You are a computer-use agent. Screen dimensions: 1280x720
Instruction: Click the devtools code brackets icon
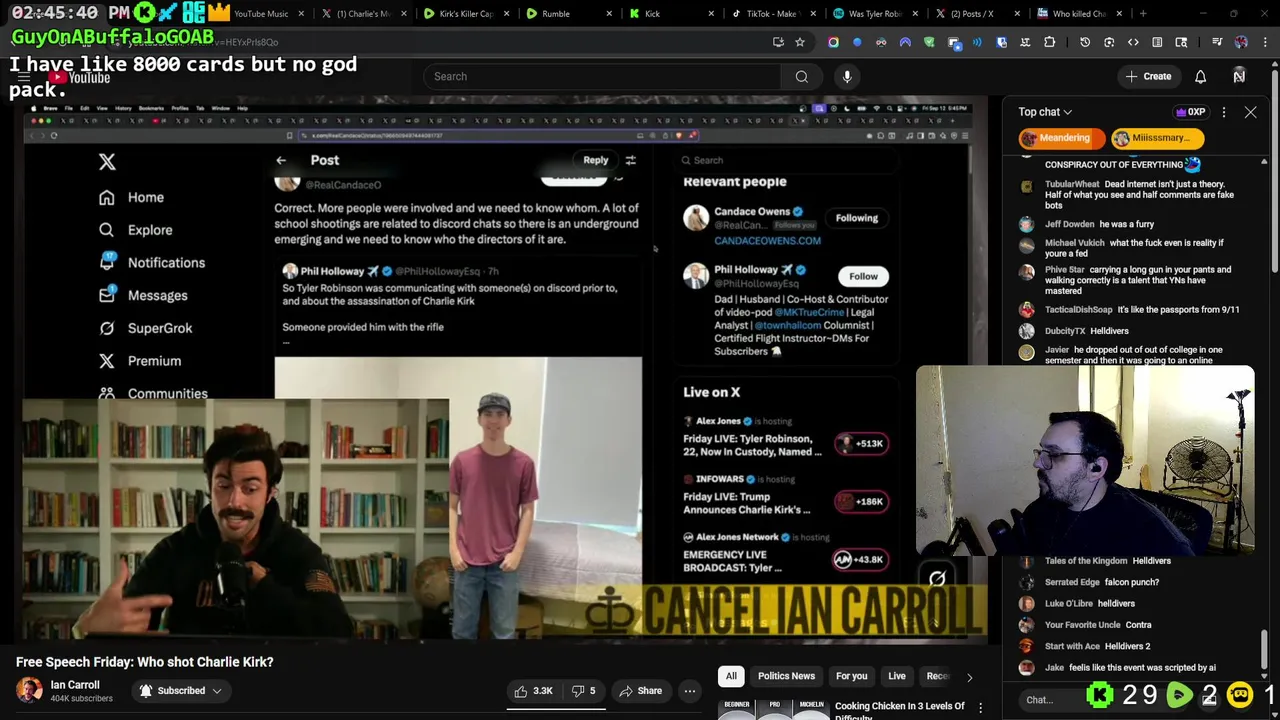1133,42
